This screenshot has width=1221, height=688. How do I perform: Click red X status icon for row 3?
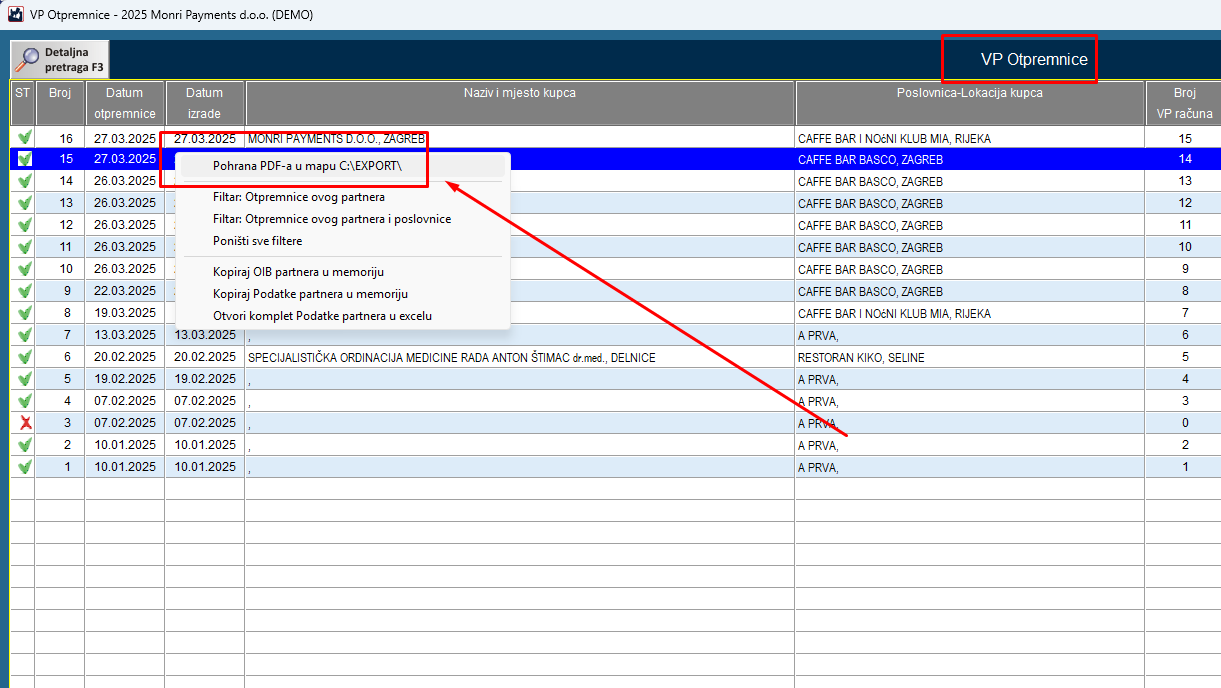(x=25, y=423)
